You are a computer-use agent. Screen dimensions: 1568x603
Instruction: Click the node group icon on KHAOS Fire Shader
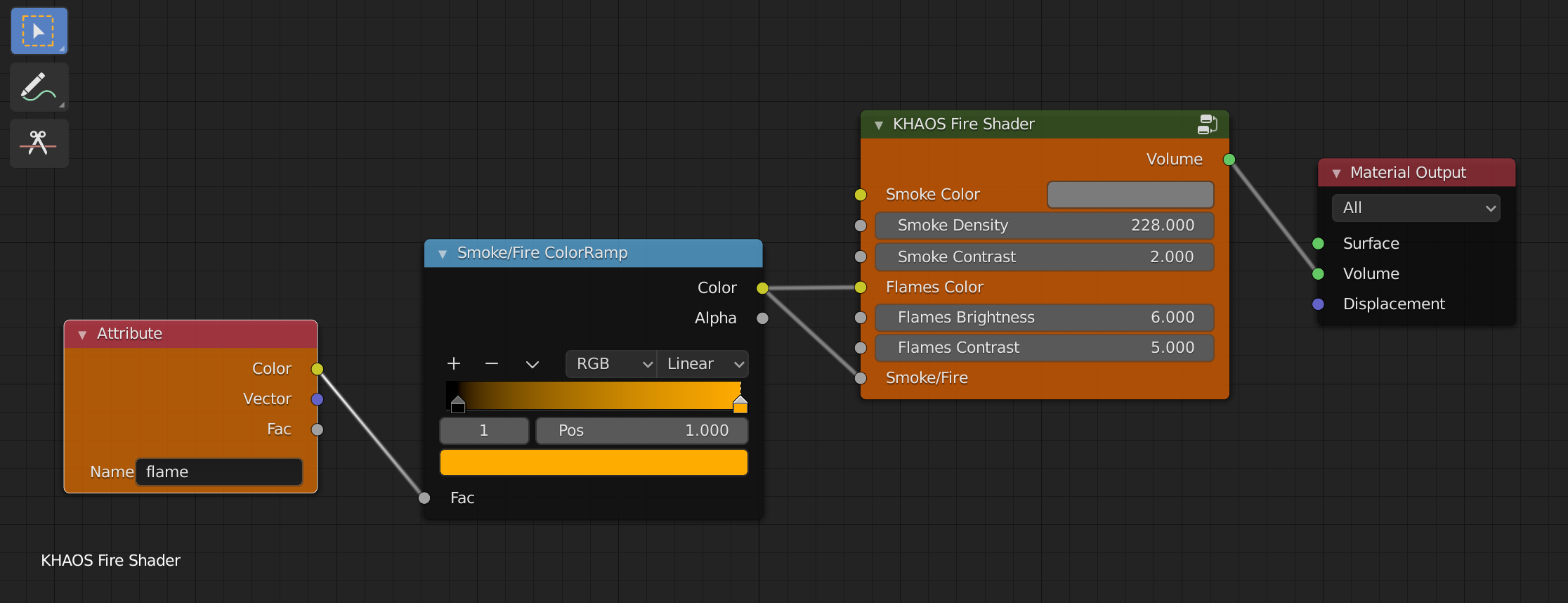(x=1207, y=124)
